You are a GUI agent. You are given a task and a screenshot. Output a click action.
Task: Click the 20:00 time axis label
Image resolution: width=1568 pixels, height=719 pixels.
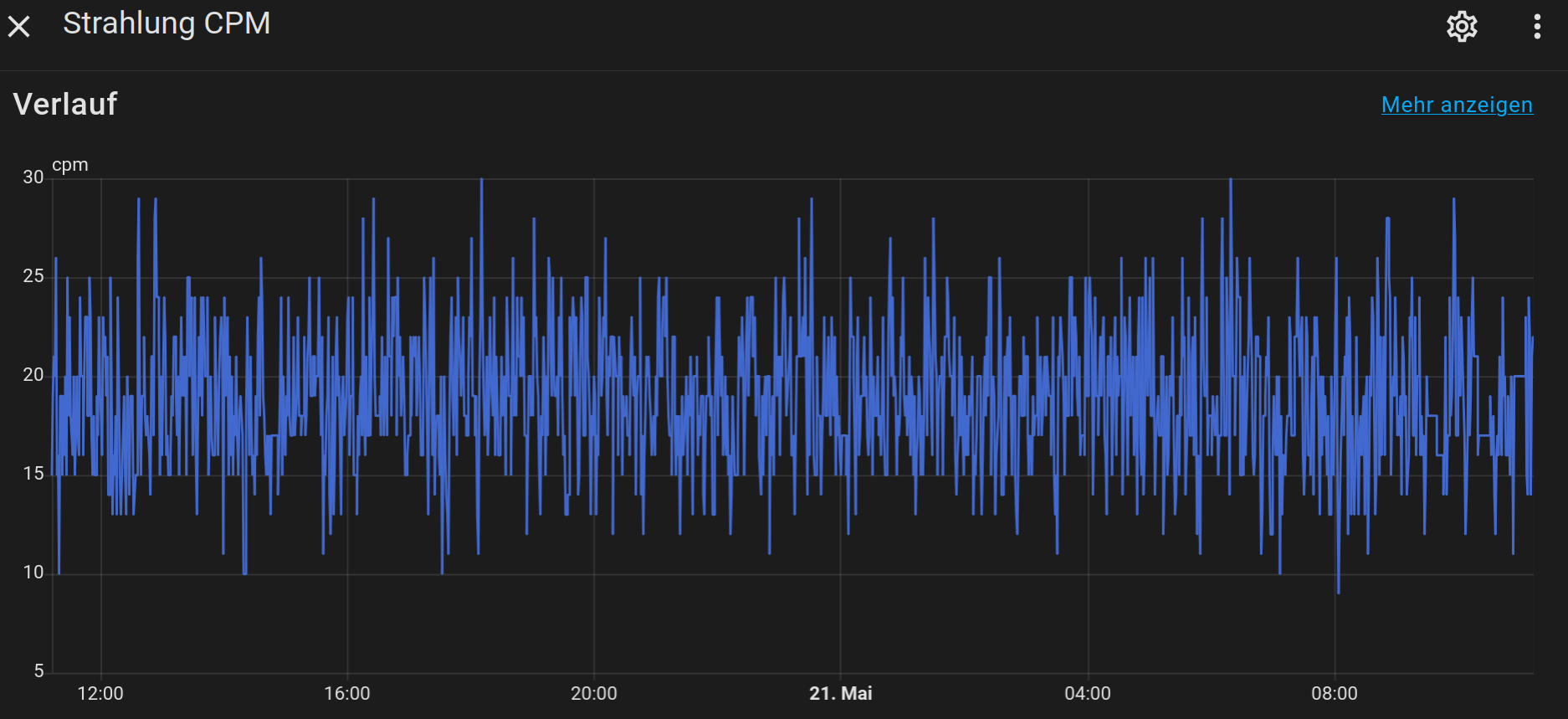pyautogui.click(x=594, y=693)
